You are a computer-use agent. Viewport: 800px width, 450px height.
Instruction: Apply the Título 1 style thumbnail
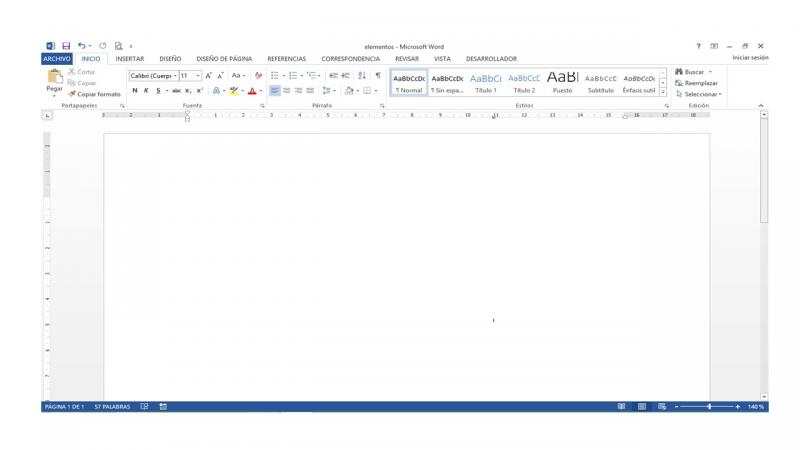tap(484, 83)
